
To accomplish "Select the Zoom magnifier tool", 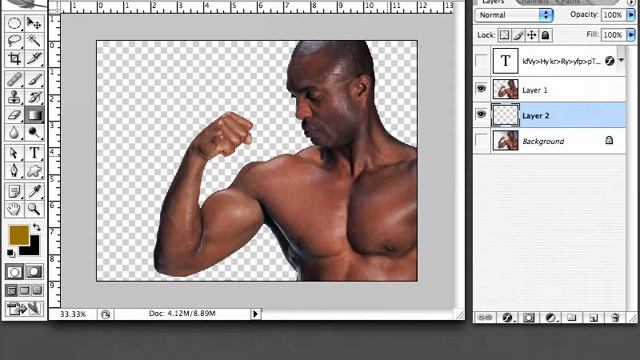I will click(34, 209).
